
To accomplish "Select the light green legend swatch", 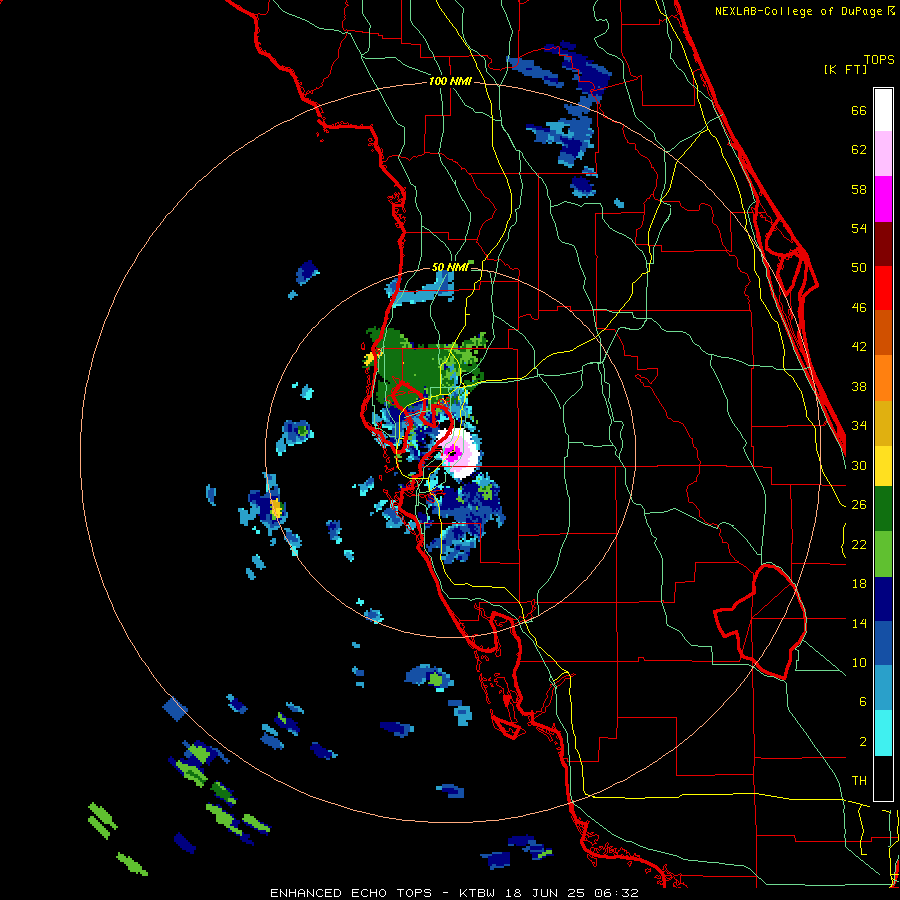I will pyautogui.click(x=883, y=554).
